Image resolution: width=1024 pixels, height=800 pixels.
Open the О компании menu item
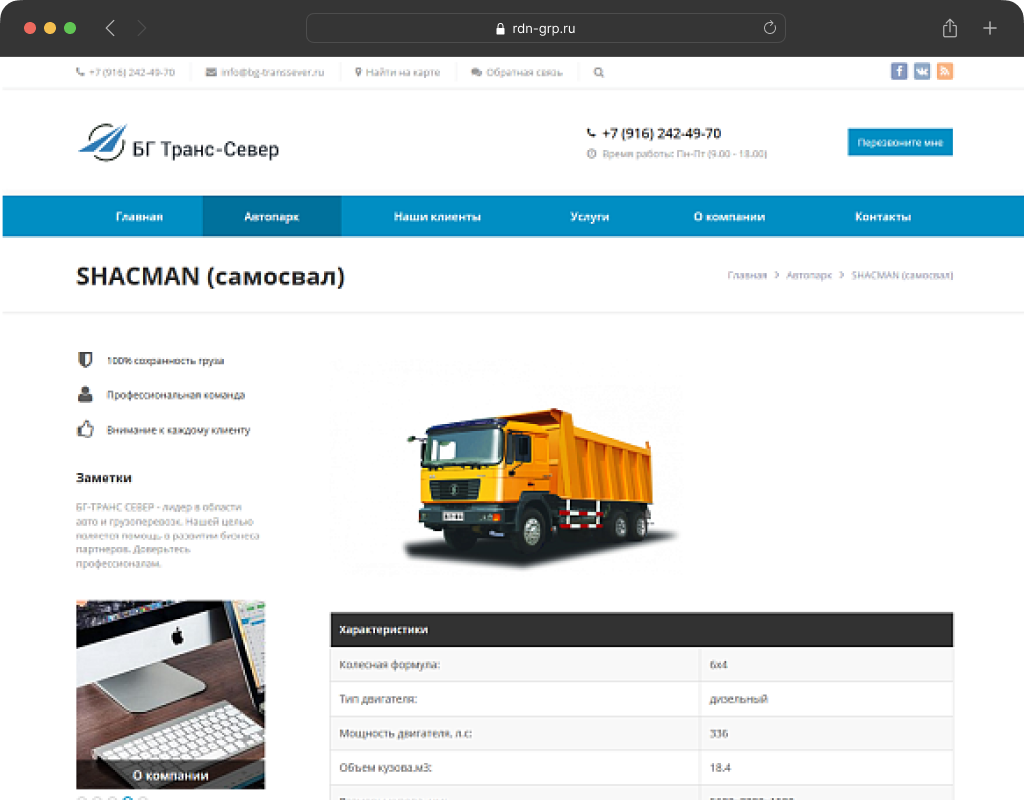[x=729, y=216]
